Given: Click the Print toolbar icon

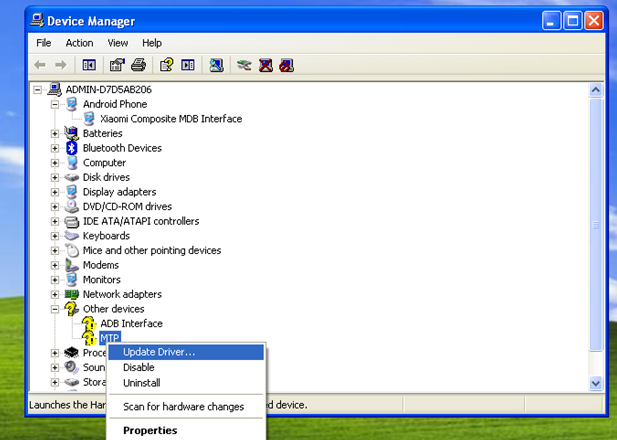Looking at the screenshot, I should click(138, 65).
